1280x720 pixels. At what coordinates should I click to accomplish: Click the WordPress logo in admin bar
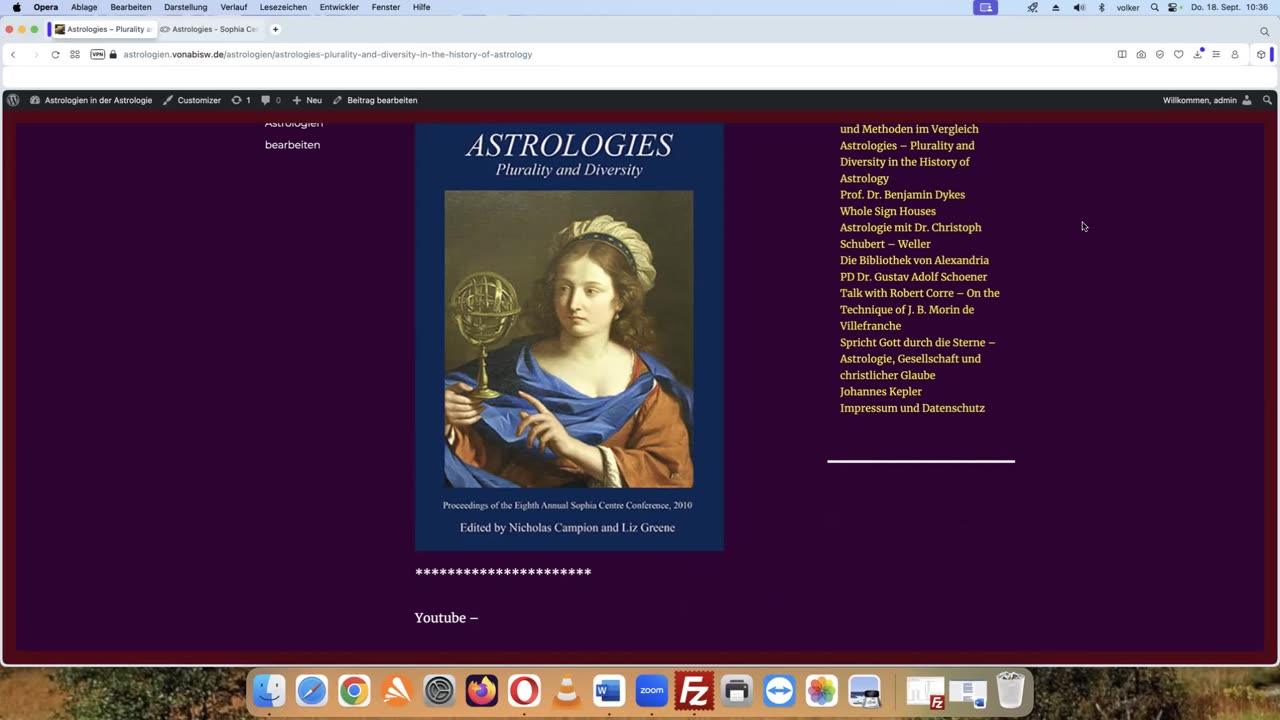13,100
